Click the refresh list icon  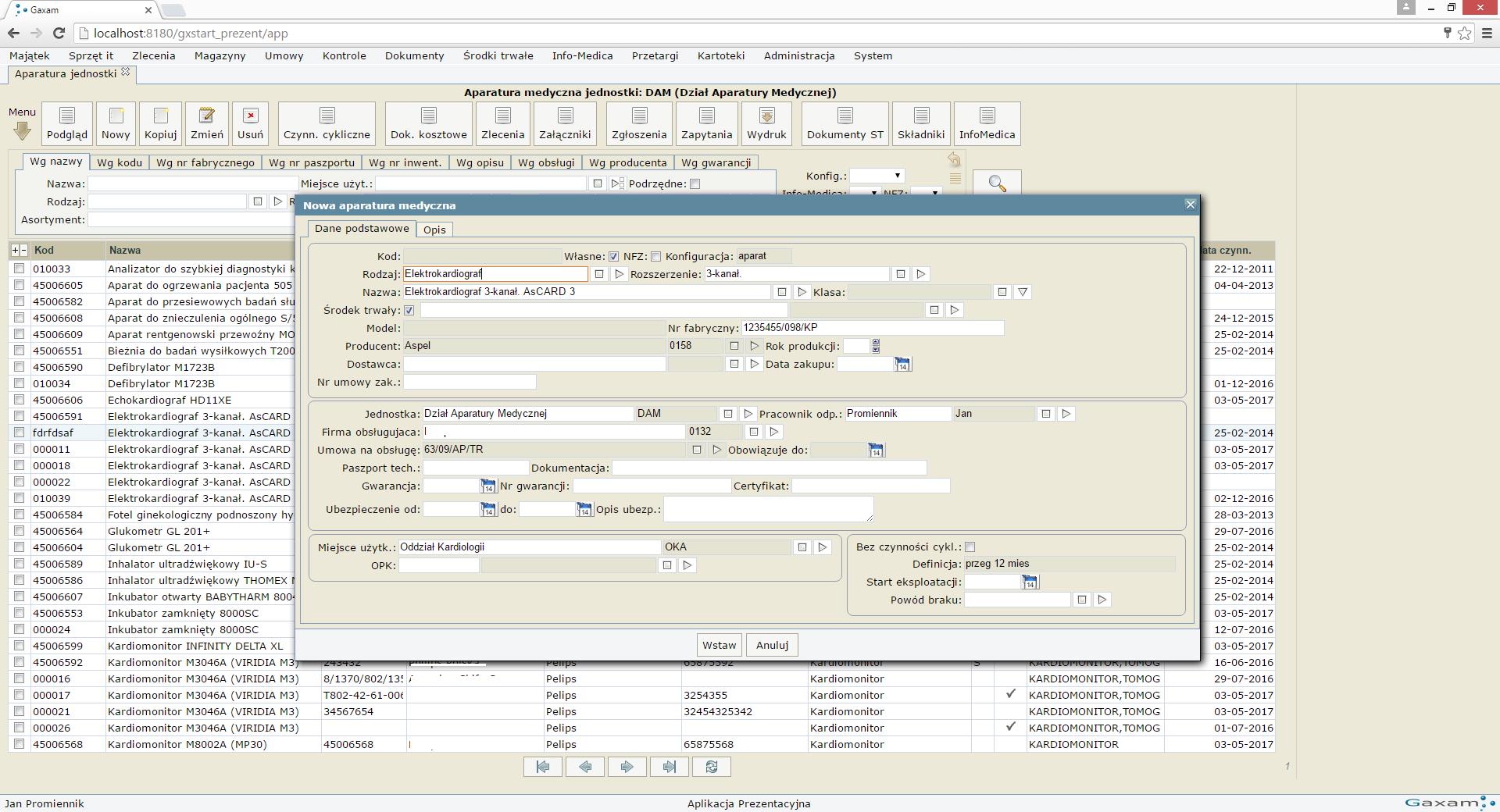[711, 767]
